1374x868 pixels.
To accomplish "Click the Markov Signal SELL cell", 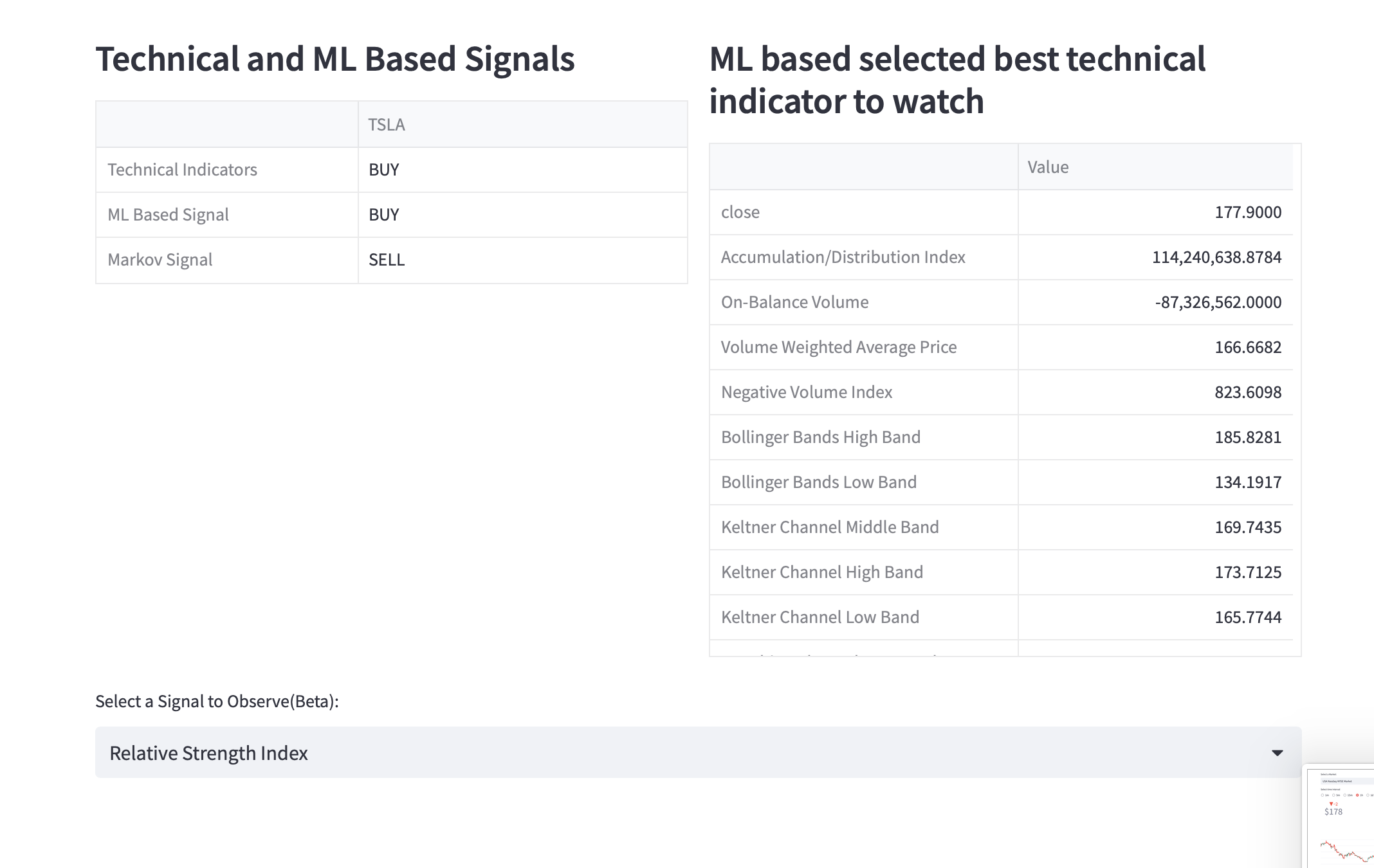I will 522,260.
